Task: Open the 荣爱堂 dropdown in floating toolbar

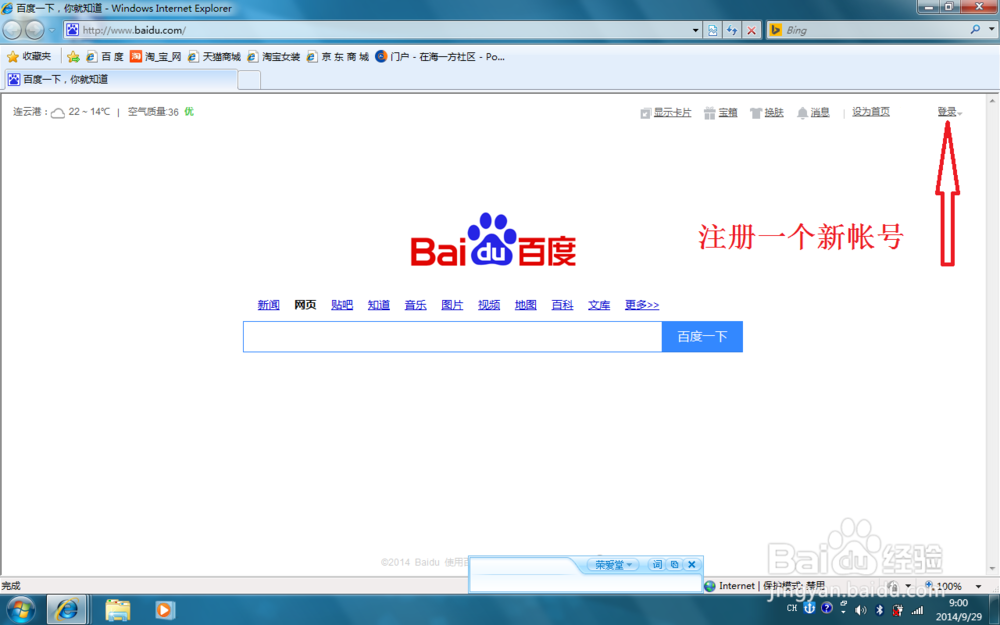Action: [613, 565]
